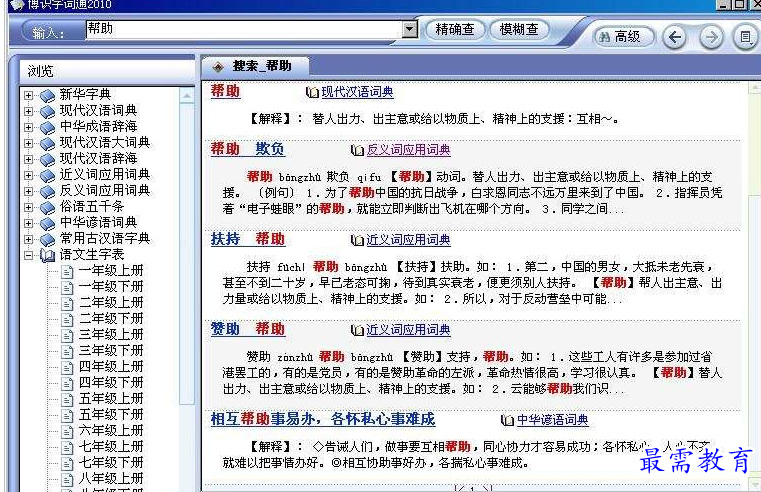Expand the 反义词应用词典 tree node
Screen dimensions: 761x492
29,191
